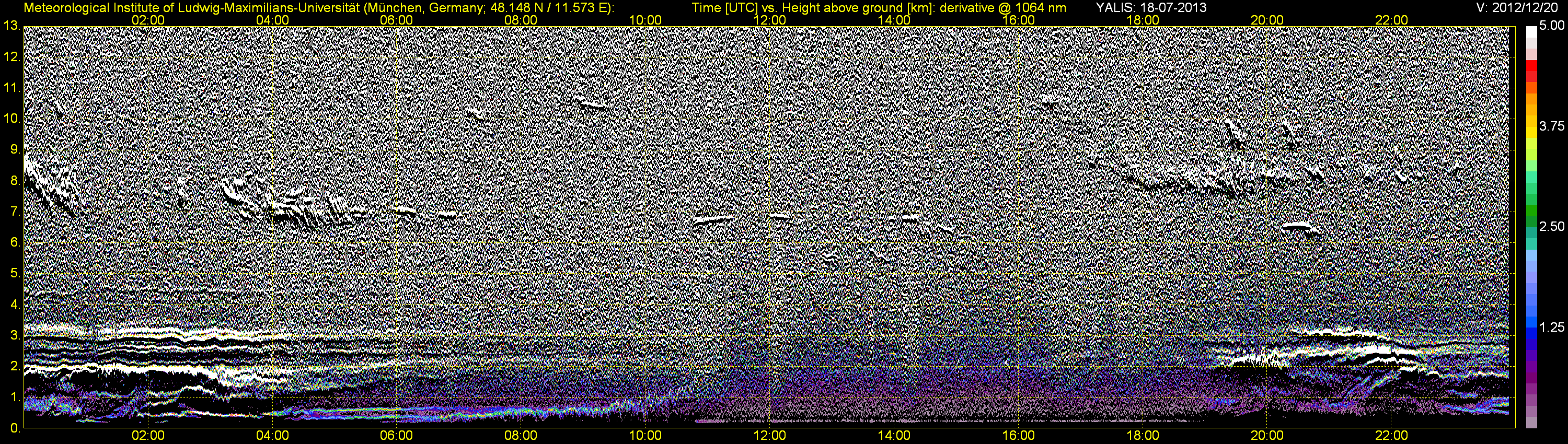Click the top axis time label 08:00
This screenshot has width=1568, height=444.
pyautogui.click(x=521, y=20)
